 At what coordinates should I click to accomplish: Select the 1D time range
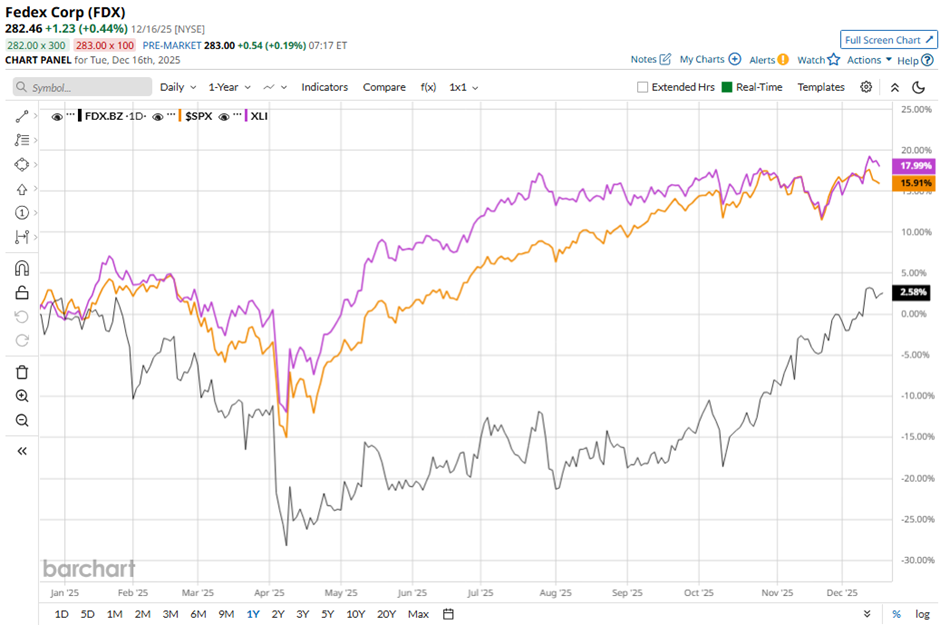(61, 614)
